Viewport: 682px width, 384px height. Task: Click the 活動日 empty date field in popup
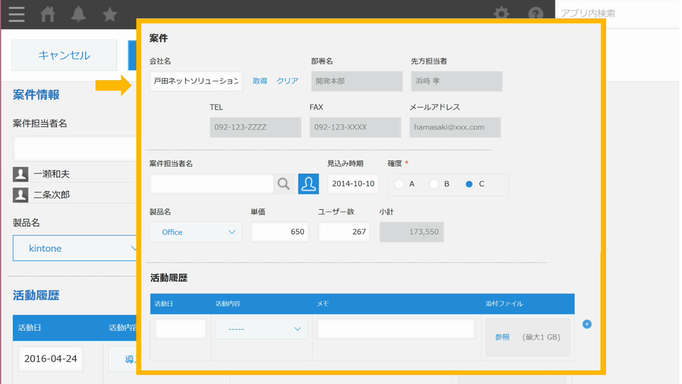(x=181, y=329)
